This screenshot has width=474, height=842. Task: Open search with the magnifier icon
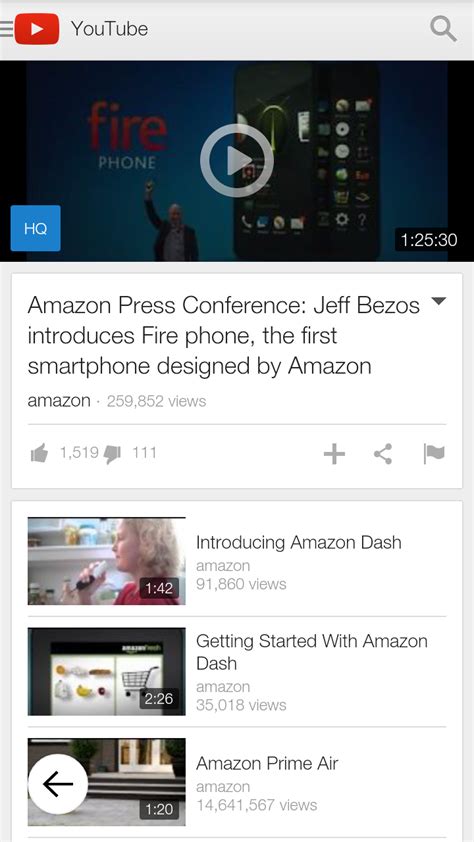click(443, 29)
